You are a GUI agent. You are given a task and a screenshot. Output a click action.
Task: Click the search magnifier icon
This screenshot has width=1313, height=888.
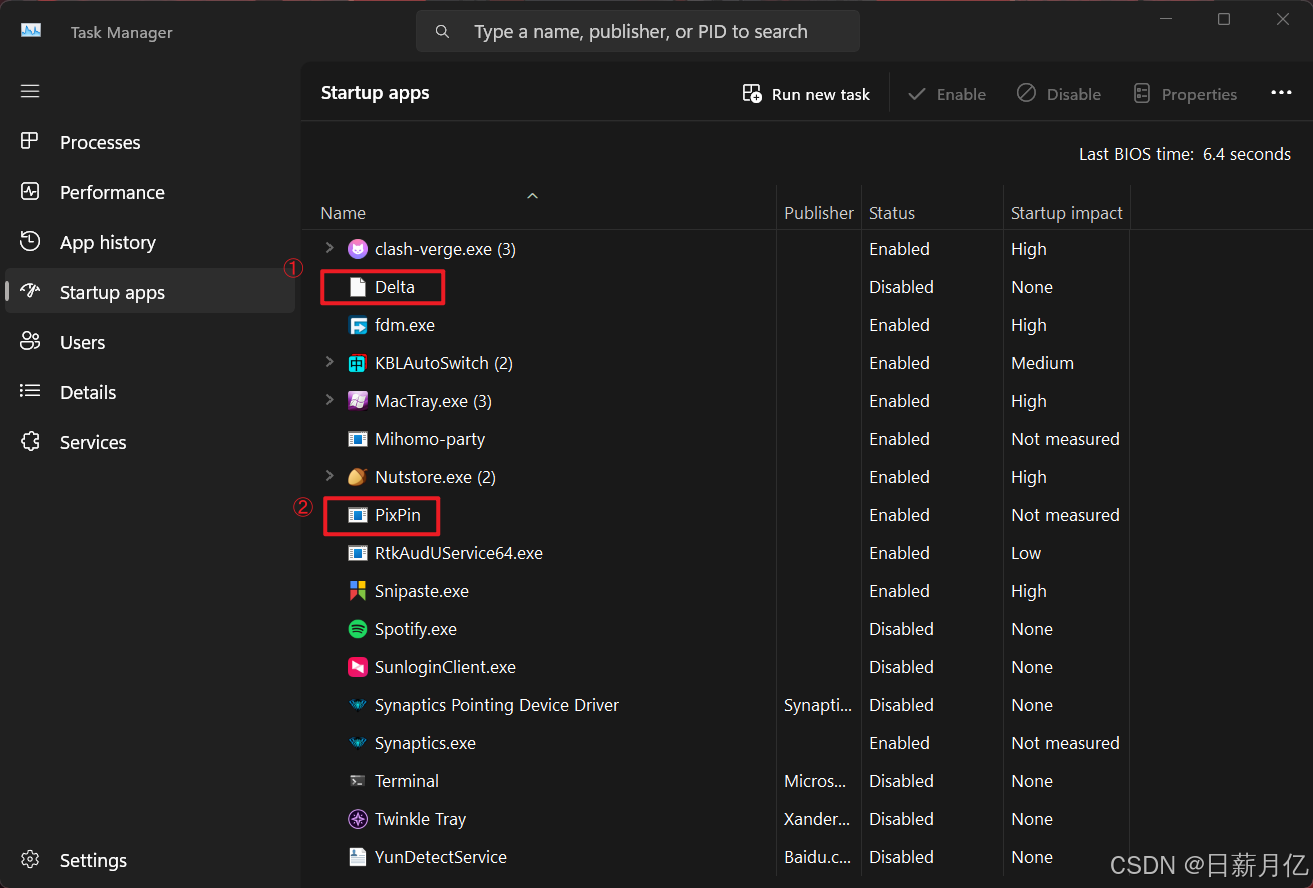(443, 32)
